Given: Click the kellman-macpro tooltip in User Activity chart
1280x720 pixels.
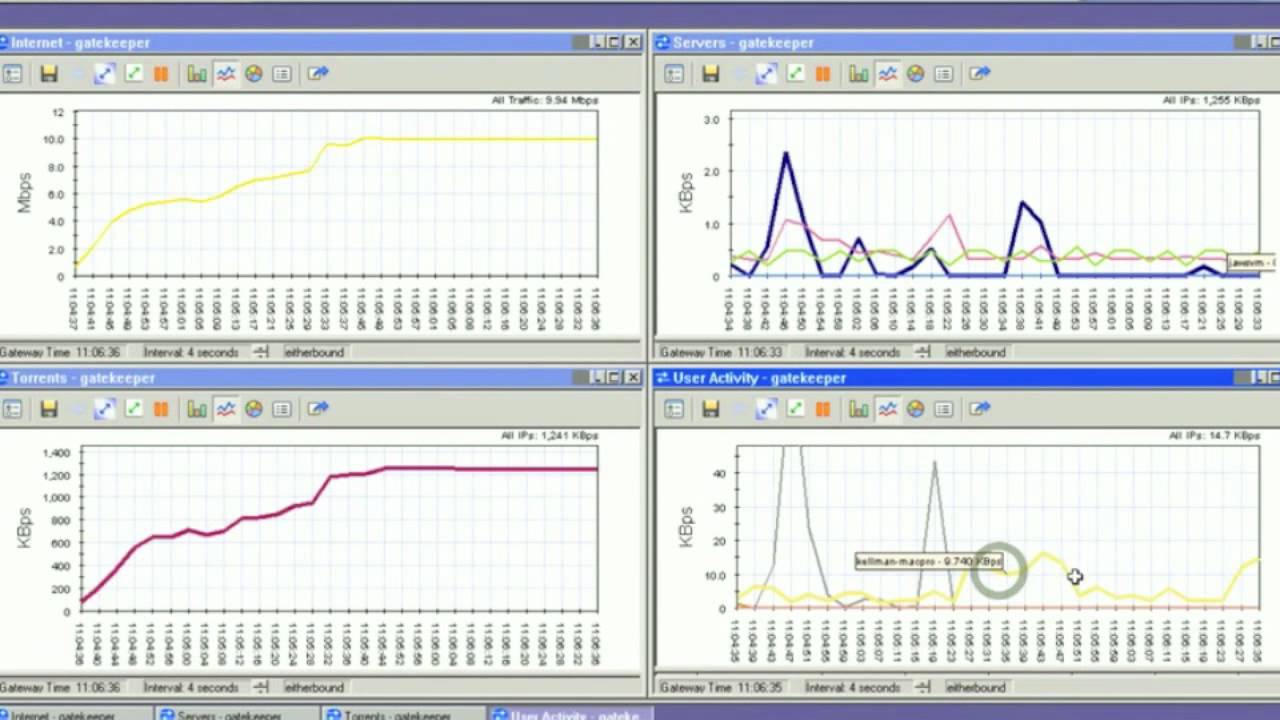Looking at the screenshot, I should [929, 562].
